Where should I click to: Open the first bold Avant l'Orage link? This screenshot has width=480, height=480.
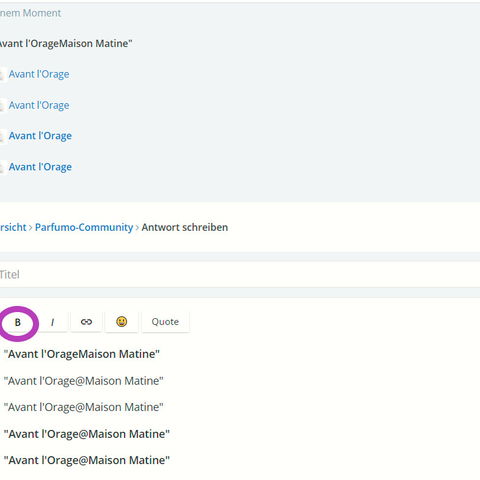tap(40, 136)
